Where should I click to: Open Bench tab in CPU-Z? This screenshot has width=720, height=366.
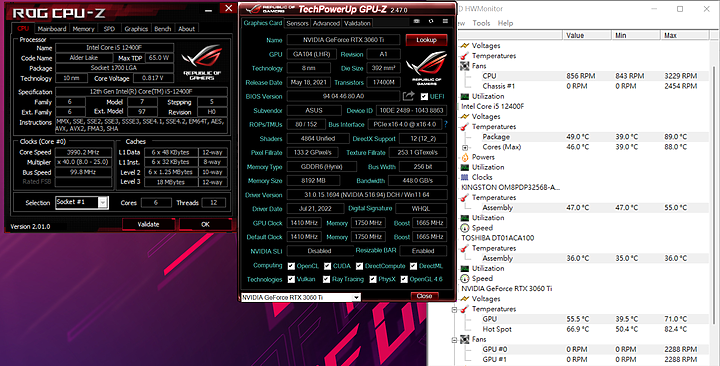tap(163, 28)
